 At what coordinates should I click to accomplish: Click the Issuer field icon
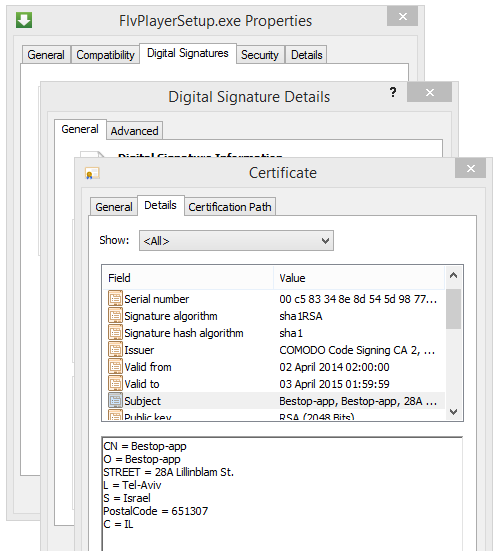(x=115, y=350)
